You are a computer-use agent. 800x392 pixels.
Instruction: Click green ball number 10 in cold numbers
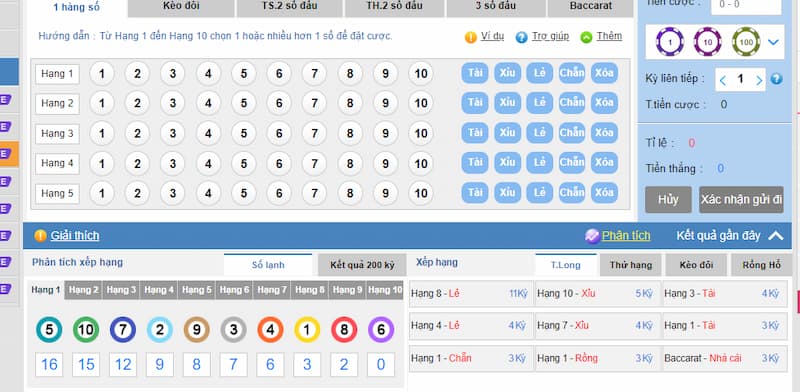coord(86,330)
